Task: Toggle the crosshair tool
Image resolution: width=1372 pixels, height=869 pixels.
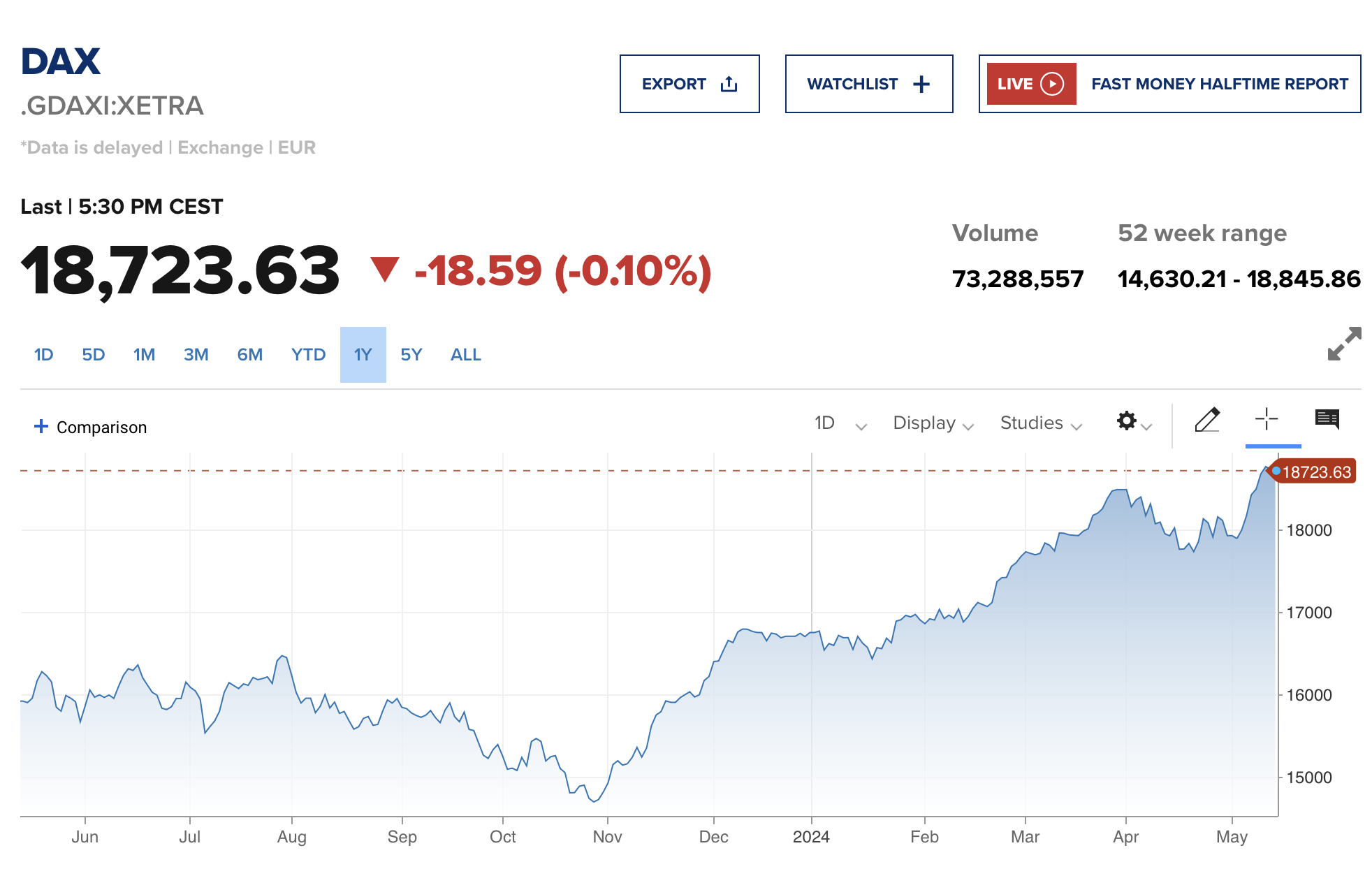Action: [1266, 419]
